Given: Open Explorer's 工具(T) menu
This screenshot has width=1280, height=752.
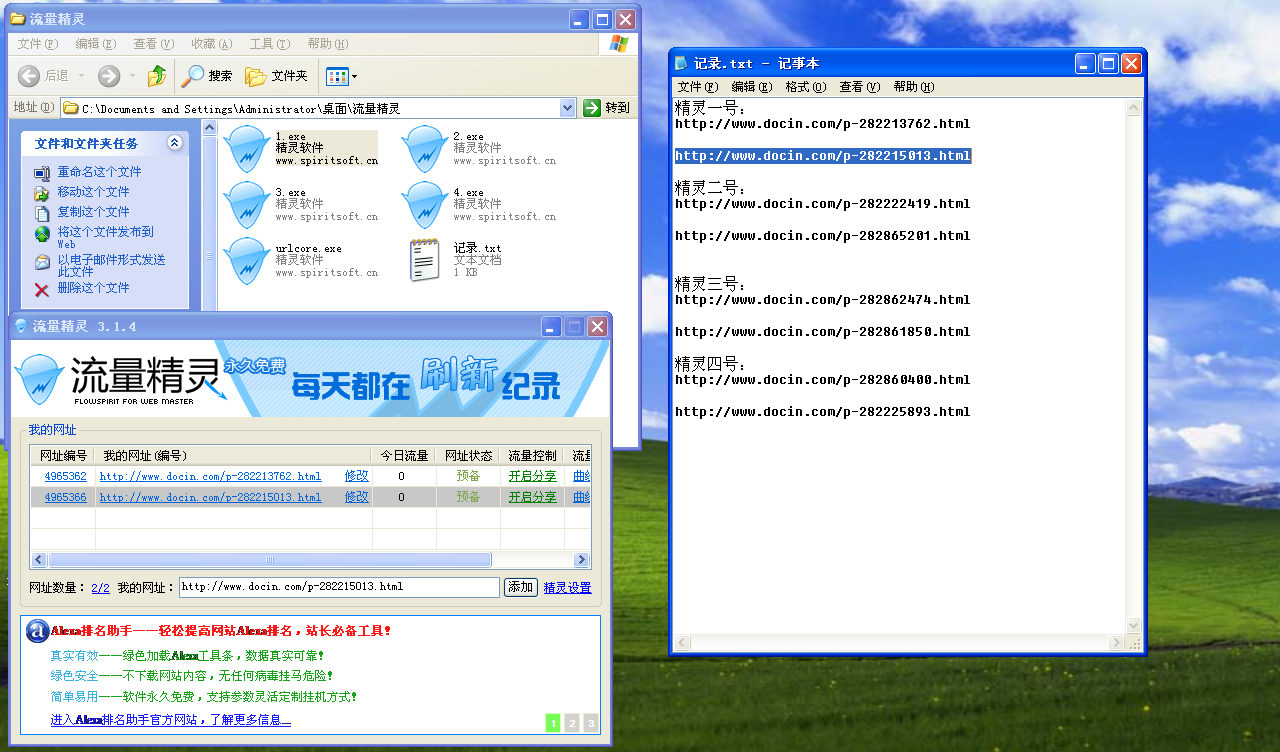Looking at the screenshot, I should pyautogui.click(x=269, y=44).
